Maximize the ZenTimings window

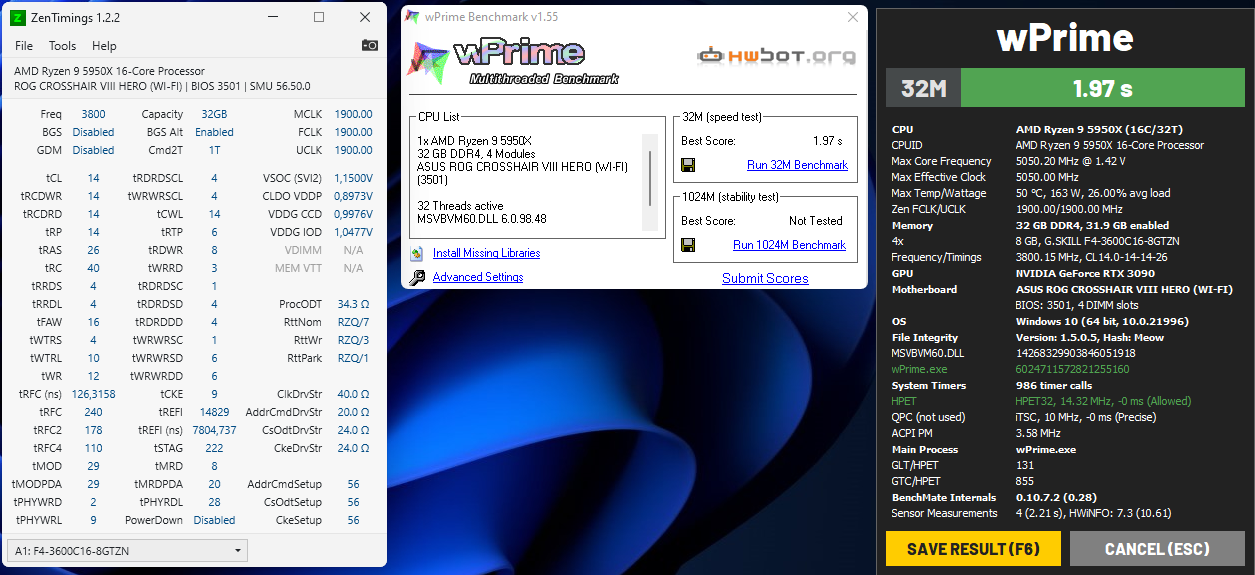click(x=319, y=17)
